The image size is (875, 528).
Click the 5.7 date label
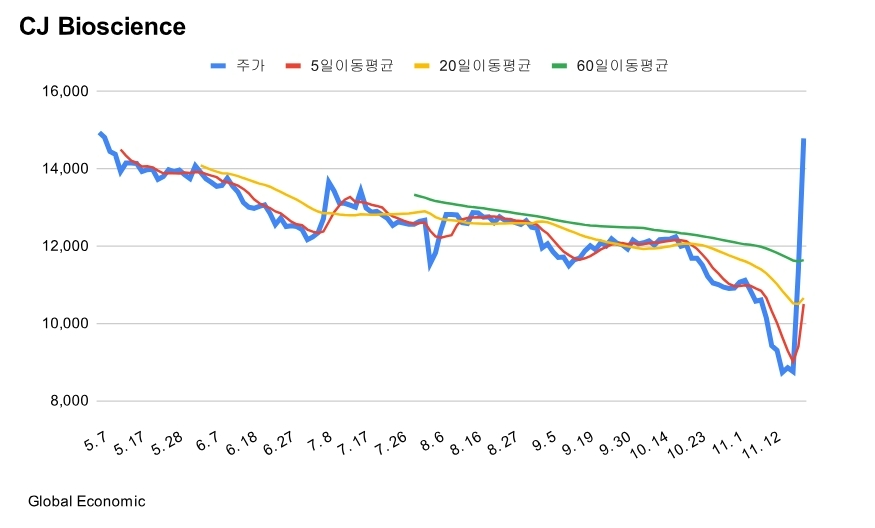[x=95, y=441]
